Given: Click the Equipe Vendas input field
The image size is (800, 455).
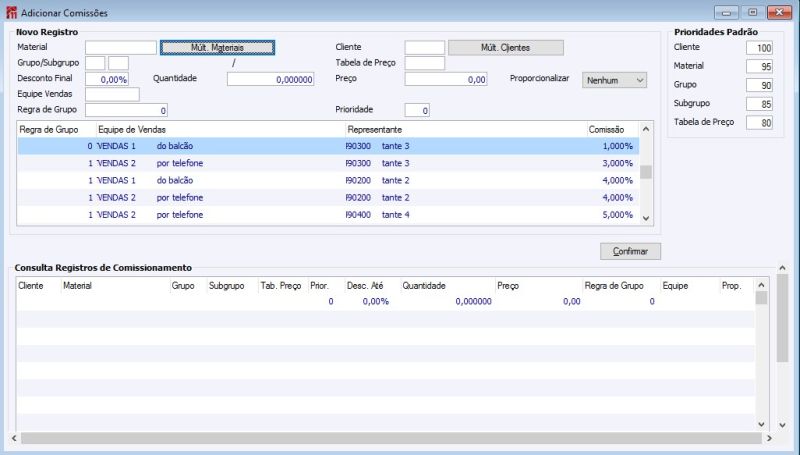Looking at the screenshot, I should click(x=112, y=94).
